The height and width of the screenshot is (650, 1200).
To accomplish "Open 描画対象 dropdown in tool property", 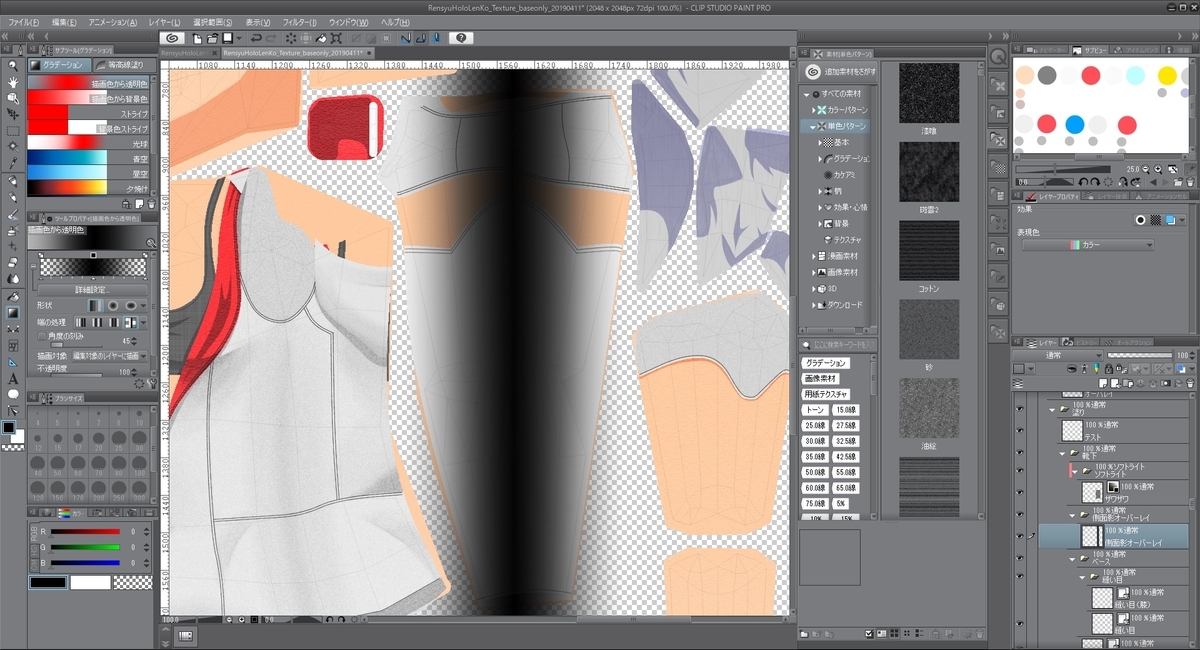I will (x=110, y=355).
